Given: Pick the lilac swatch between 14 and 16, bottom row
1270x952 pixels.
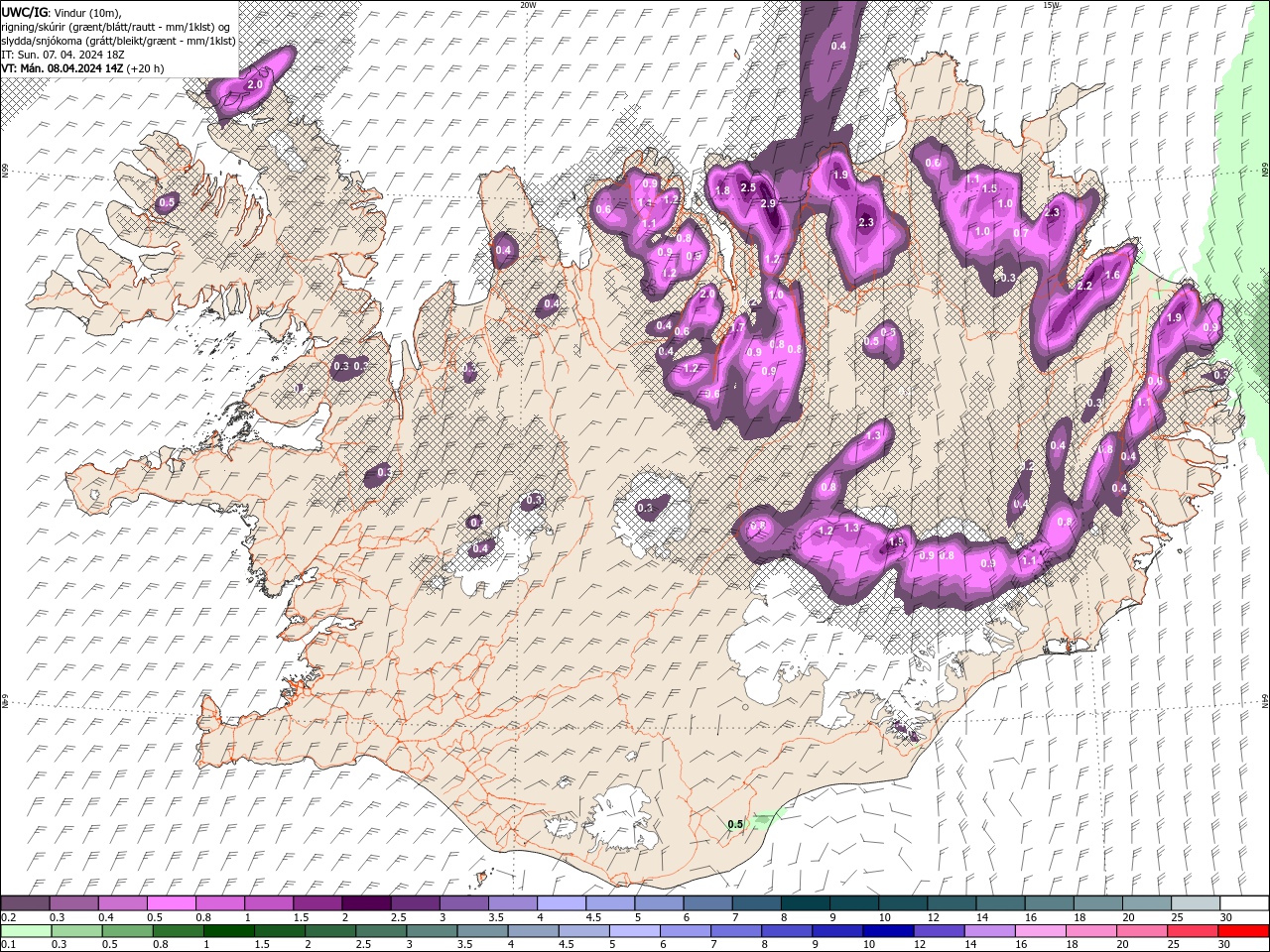Looking at the screenshot, I should [x=988, y=931].
